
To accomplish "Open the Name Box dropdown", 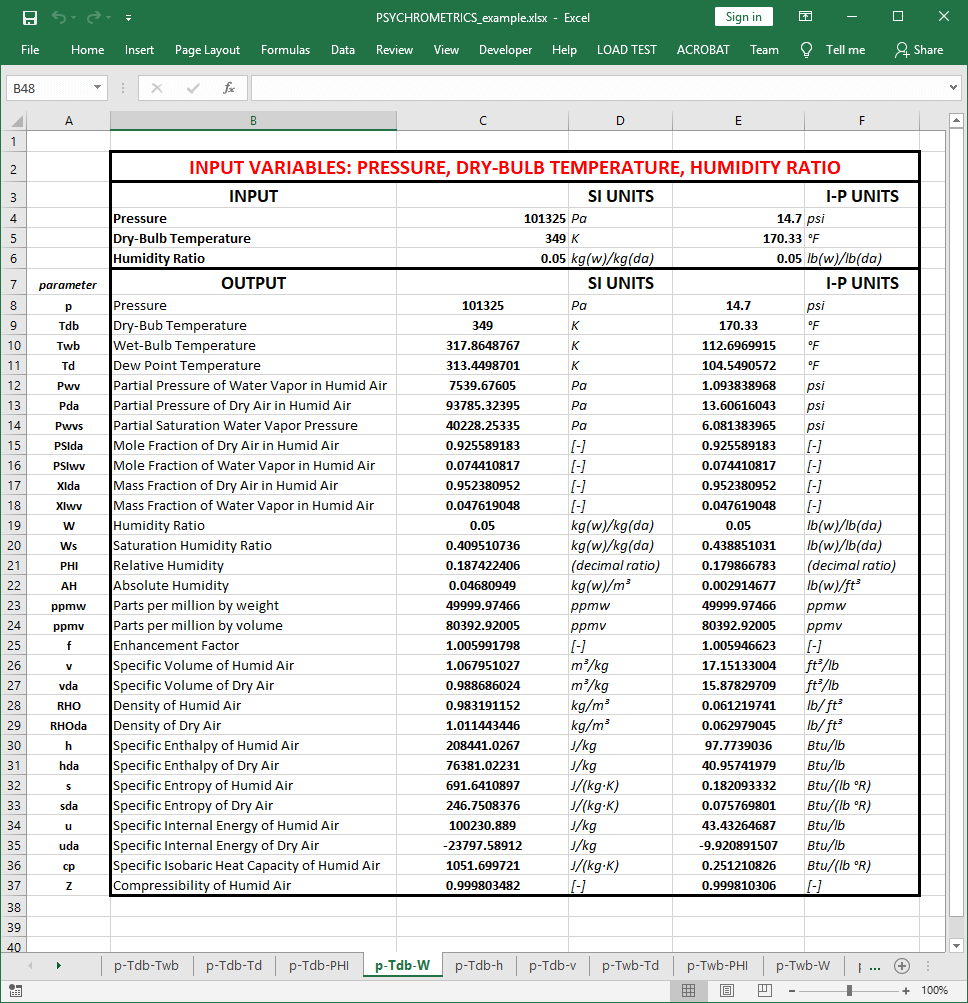I will point(96,88).
